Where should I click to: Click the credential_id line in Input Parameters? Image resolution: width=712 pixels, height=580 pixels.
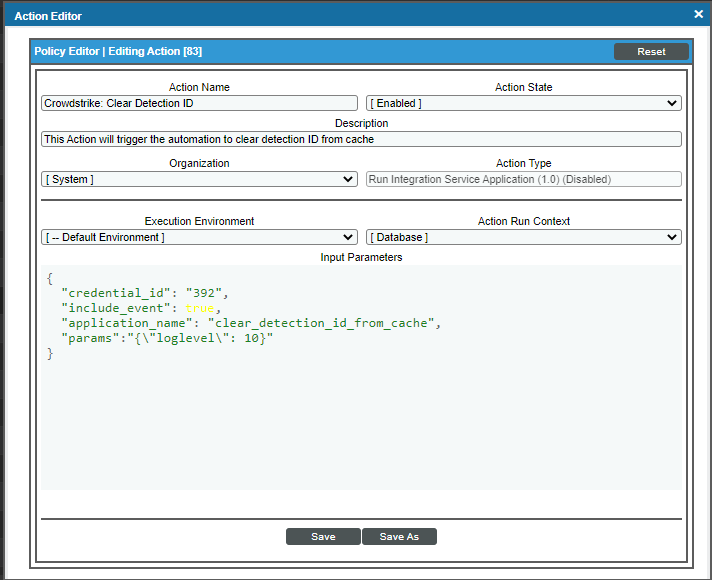[x=144, y=293]
